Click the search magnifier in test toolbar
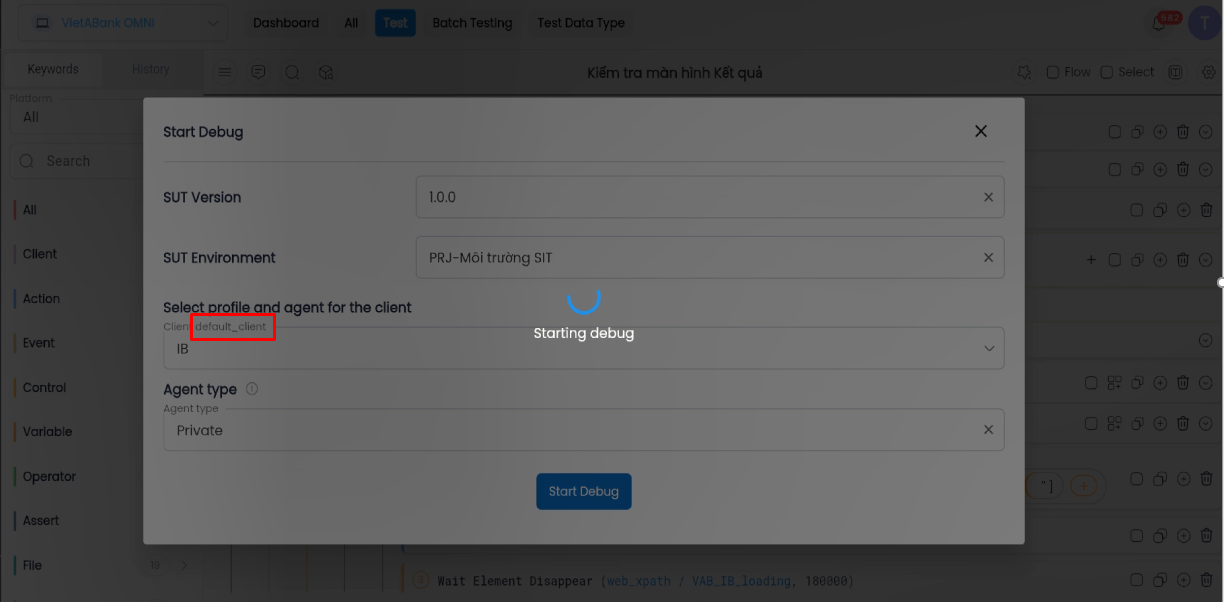 point(292,72)
